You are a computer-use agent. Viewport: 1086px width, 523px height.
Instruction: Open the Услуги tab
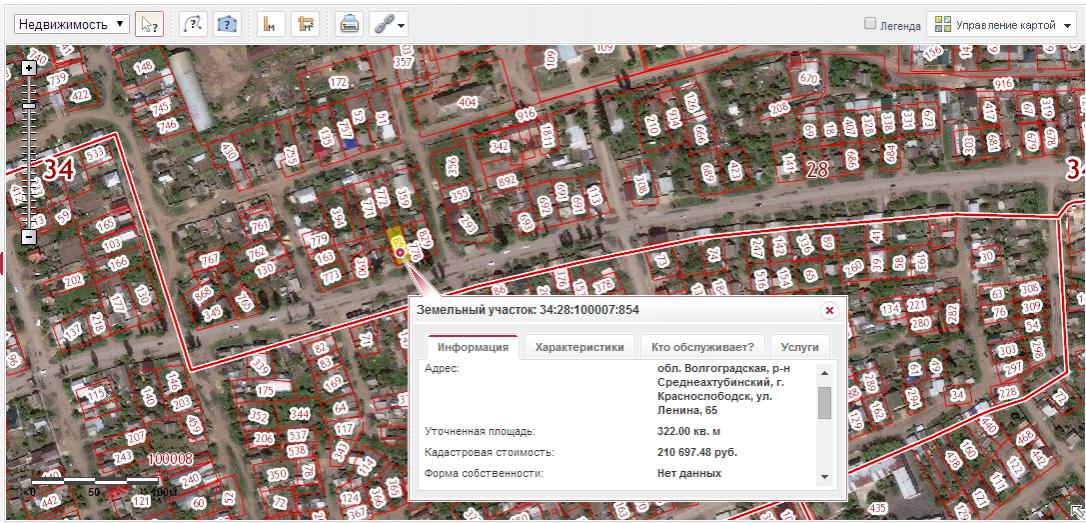coord(799,347)
